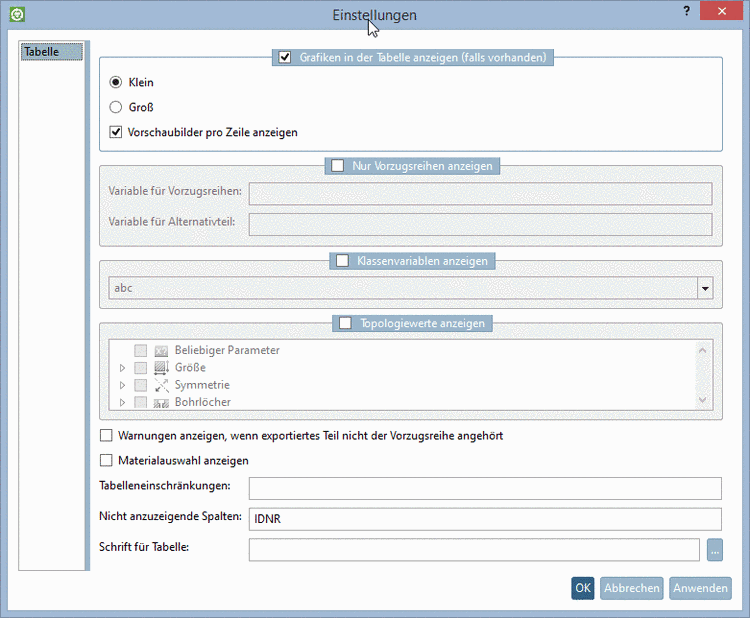Enable Nur Vorzugsreihen anzeigen
The image size is (750, 618).
click(338, 166)
